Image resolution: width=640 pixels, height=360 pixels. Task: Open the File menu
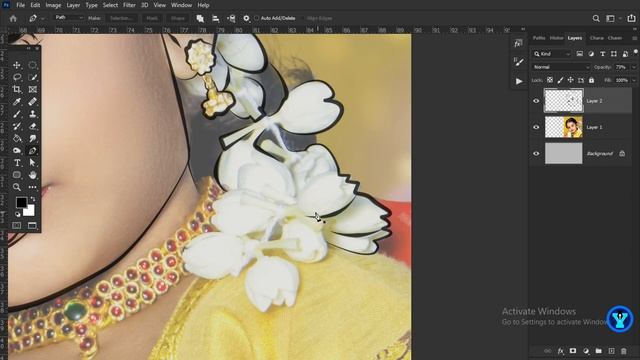point(20,5)
